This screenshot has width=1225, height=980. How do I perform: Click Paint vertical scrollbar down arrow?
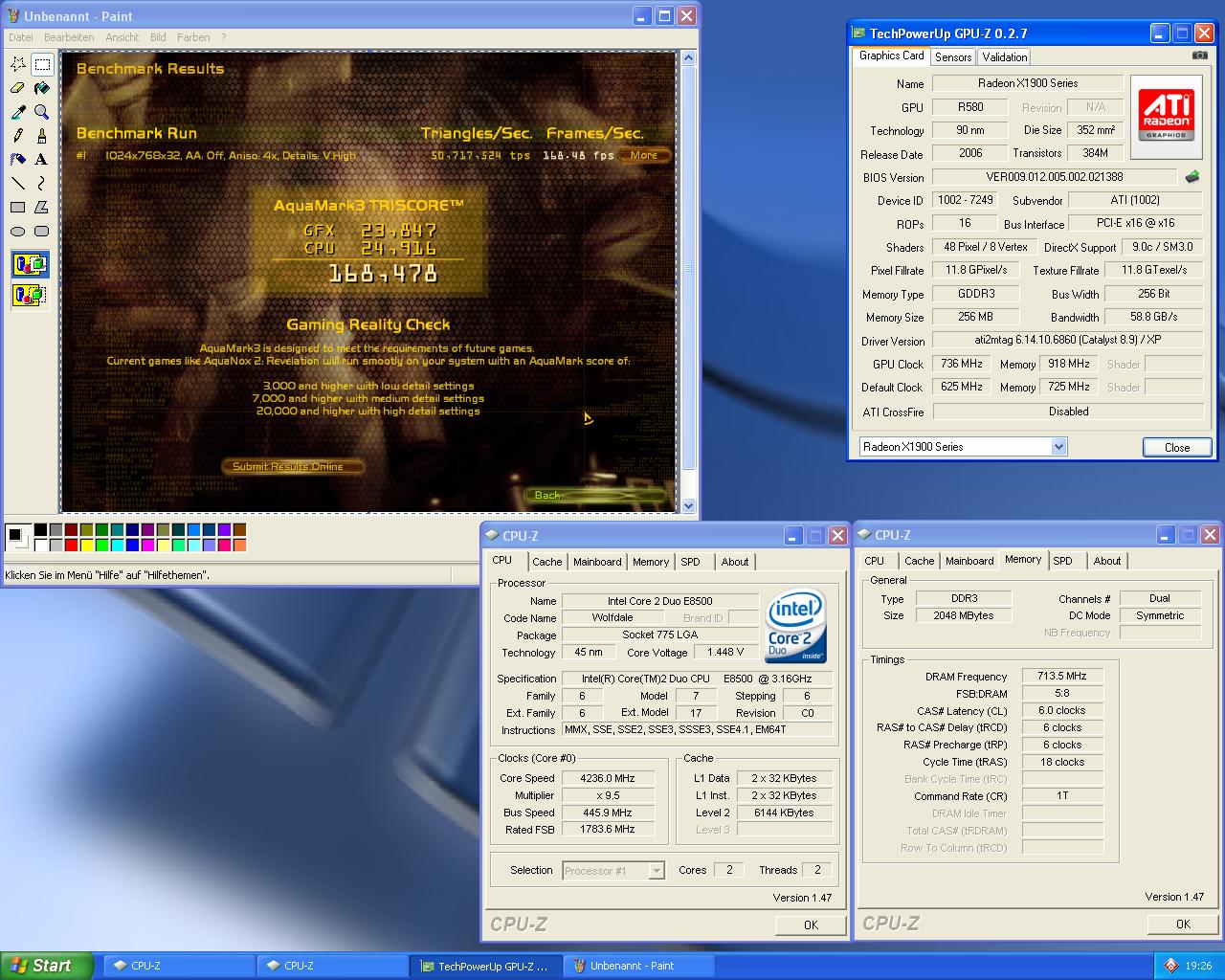(x=687, y=505)
